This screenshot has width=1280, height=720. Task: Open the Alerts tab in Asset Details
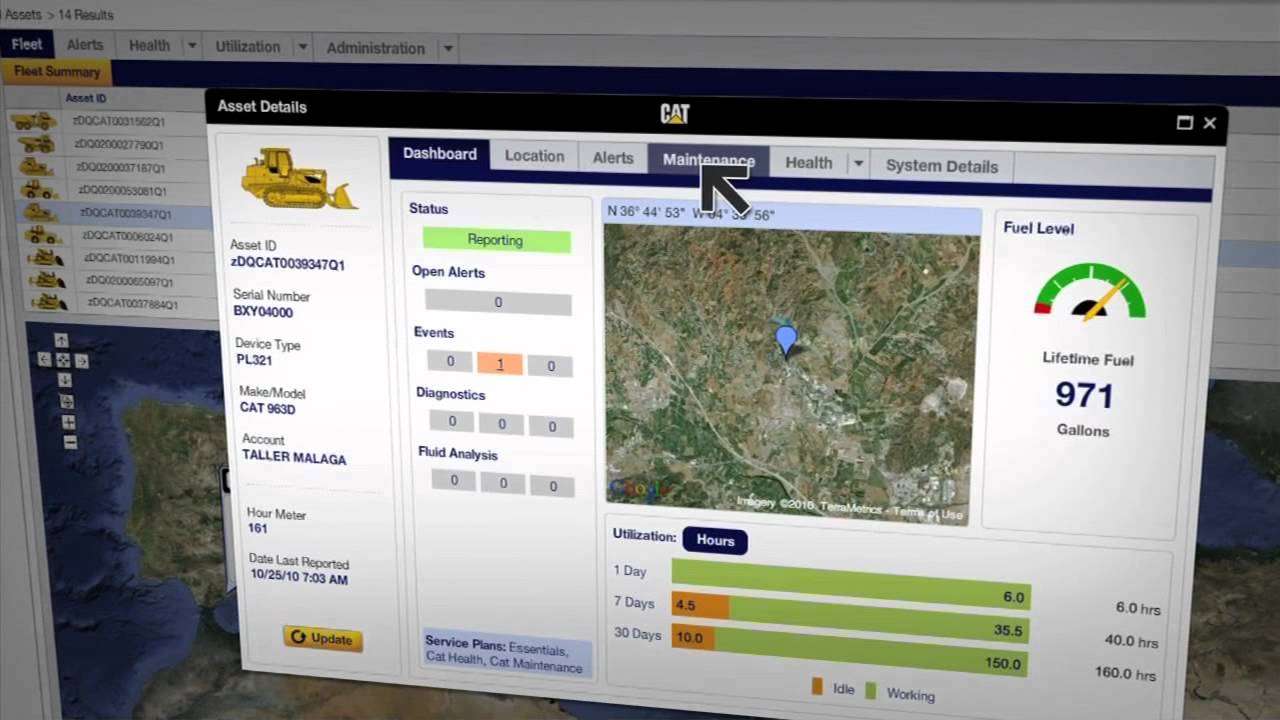613,158
